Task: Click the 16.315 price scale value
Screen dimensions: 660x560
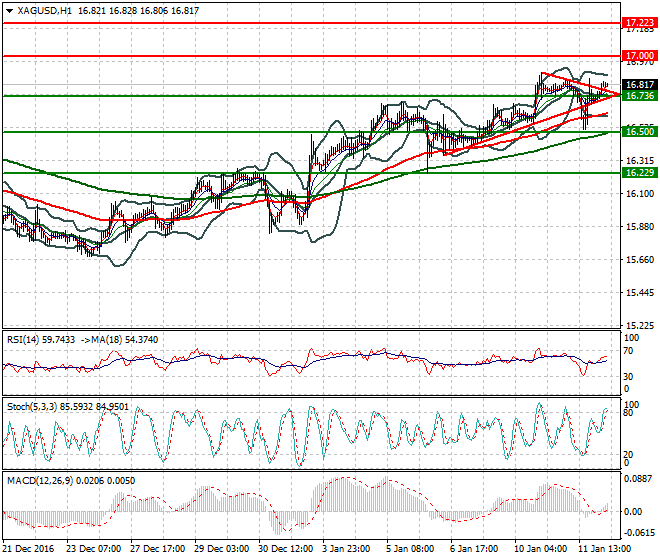Action: (x=640, y=161)
